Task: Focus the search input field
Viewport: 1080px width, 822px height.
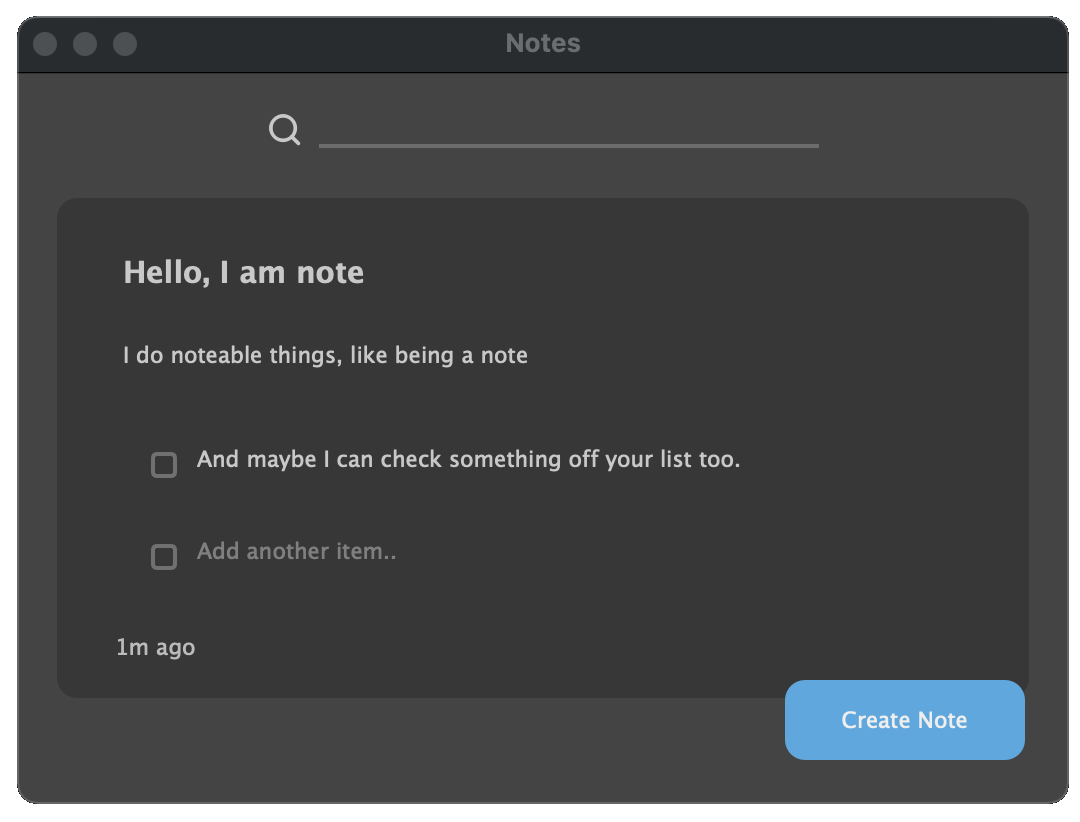Action: pos(569,130)
